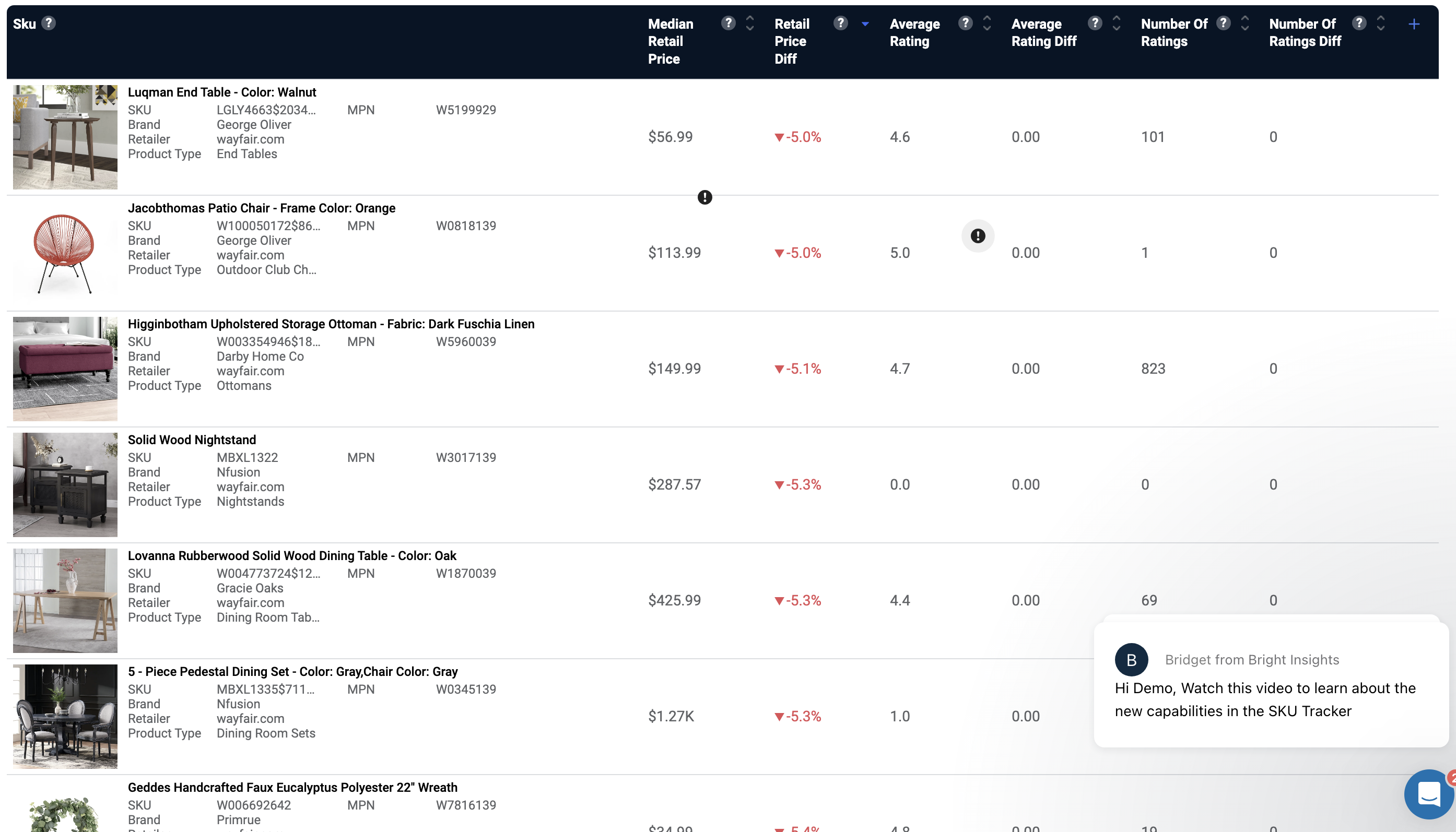This screenshot has width=1456, height=832.
Task: Sort by Average Rating arrows
Action: 987,23
